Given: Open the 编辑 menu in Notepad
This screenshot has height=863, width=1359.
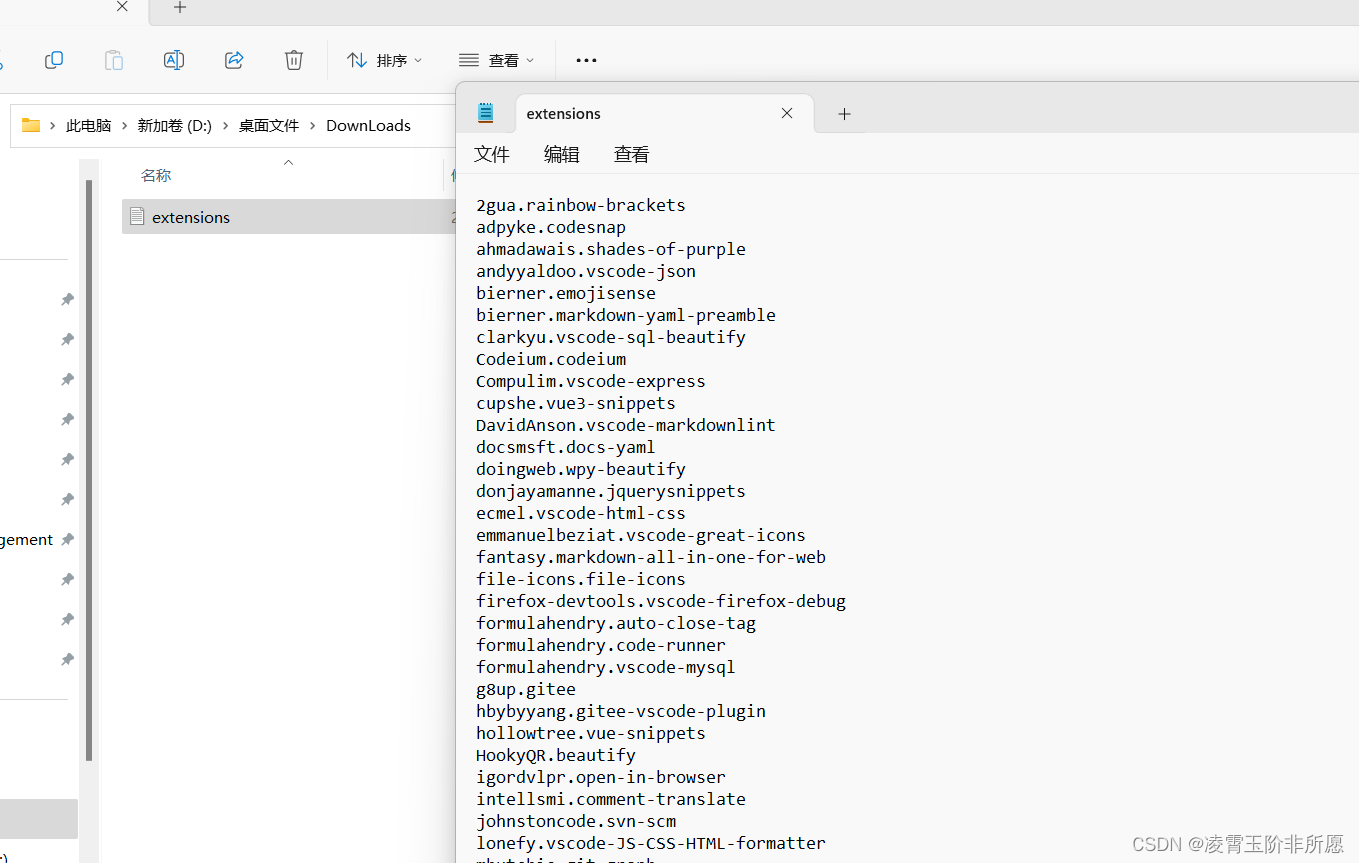Looking at the screenshot, I should click(x=562, y=154).
